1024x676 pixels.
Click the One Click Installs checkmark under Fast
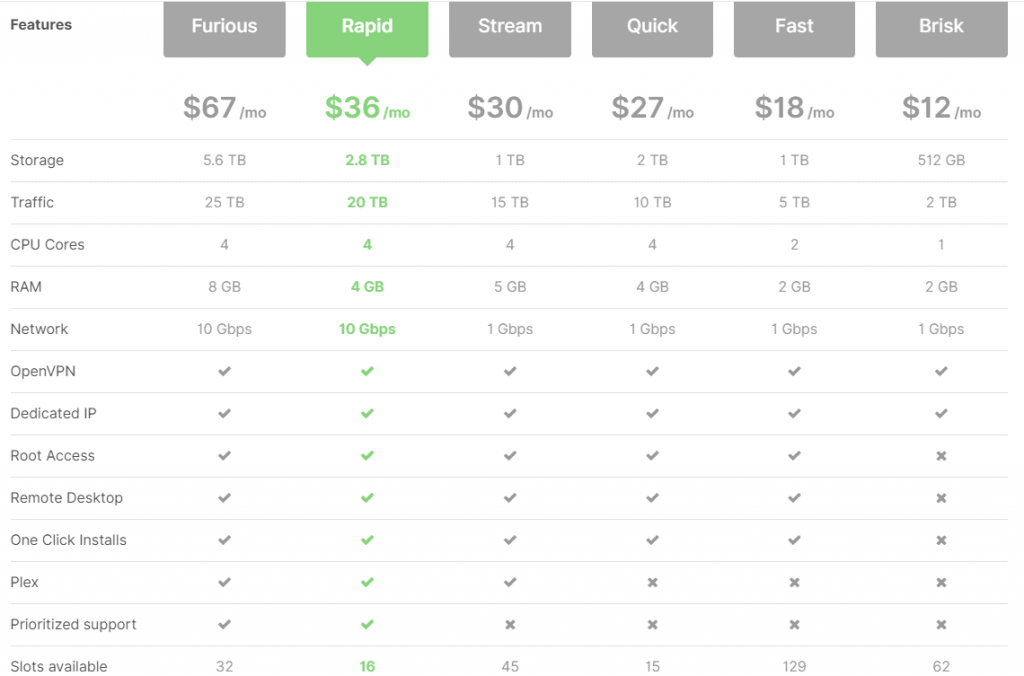(x=794, y=540)
